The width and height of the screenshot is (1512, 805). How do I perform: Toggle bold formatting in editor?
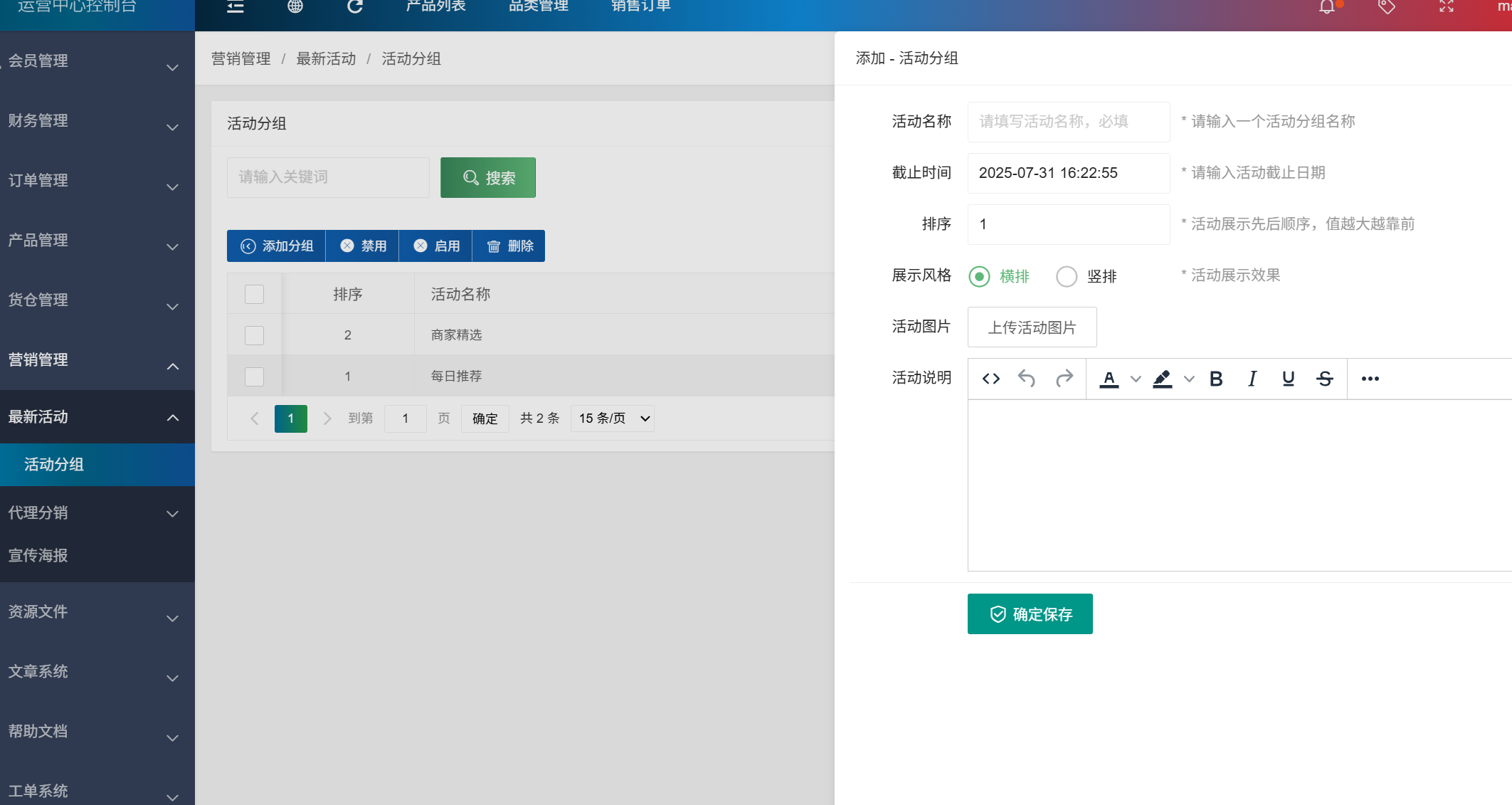[1216, 379]
